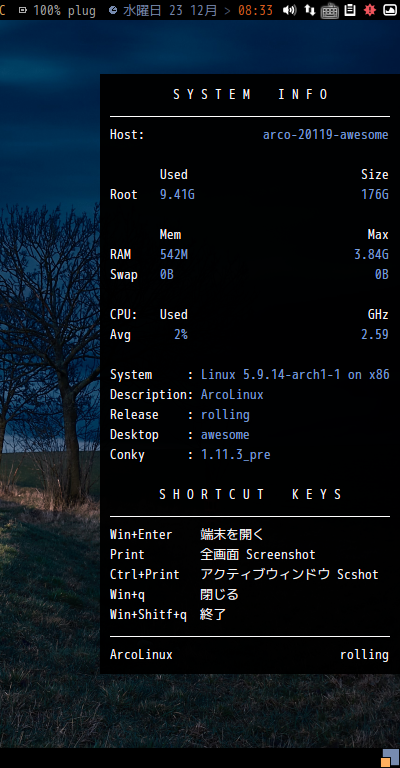Click the small battery icon beside 100% plug
Image resolution: width=400 pixels, height=768 pixels.
click(x=23, y=10)
